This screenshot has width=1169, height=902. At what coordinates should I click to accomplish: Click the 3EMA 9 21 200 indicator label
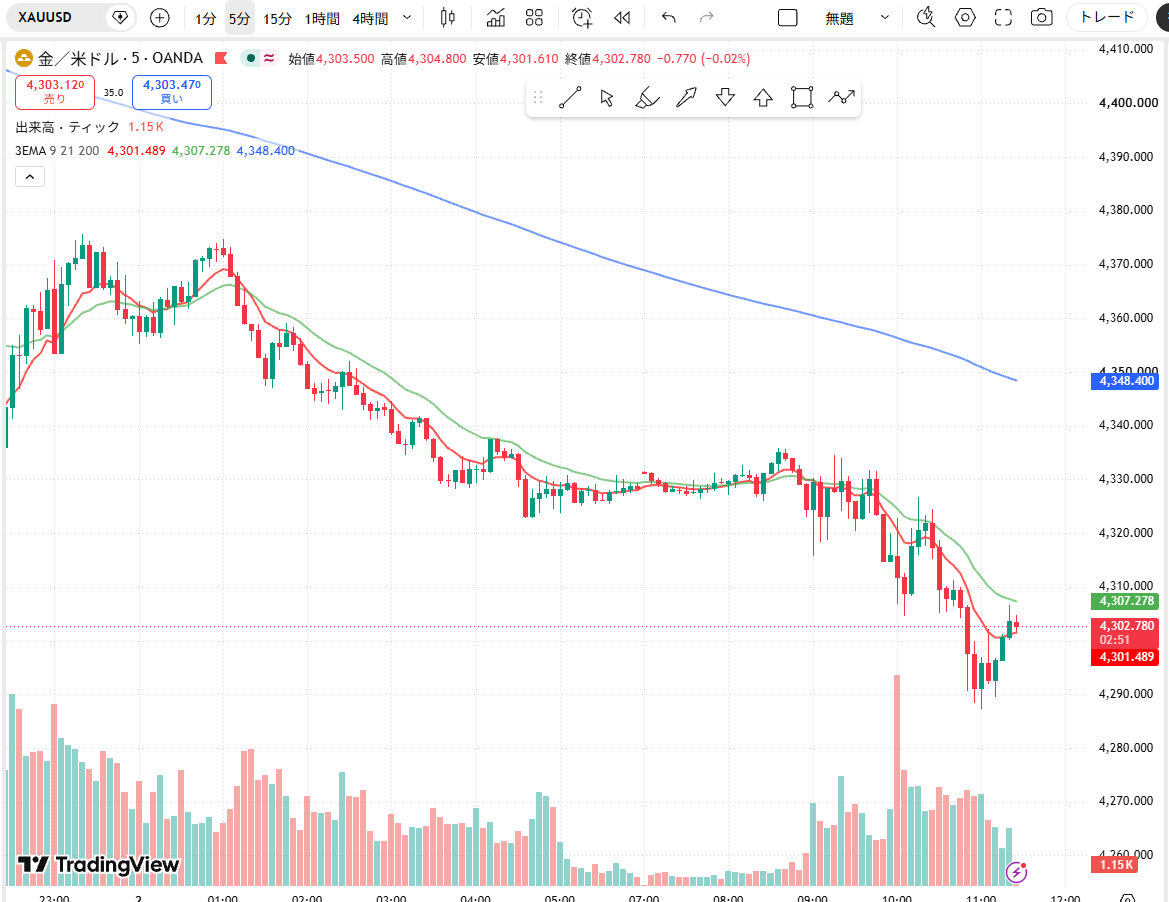click(57, 151)
